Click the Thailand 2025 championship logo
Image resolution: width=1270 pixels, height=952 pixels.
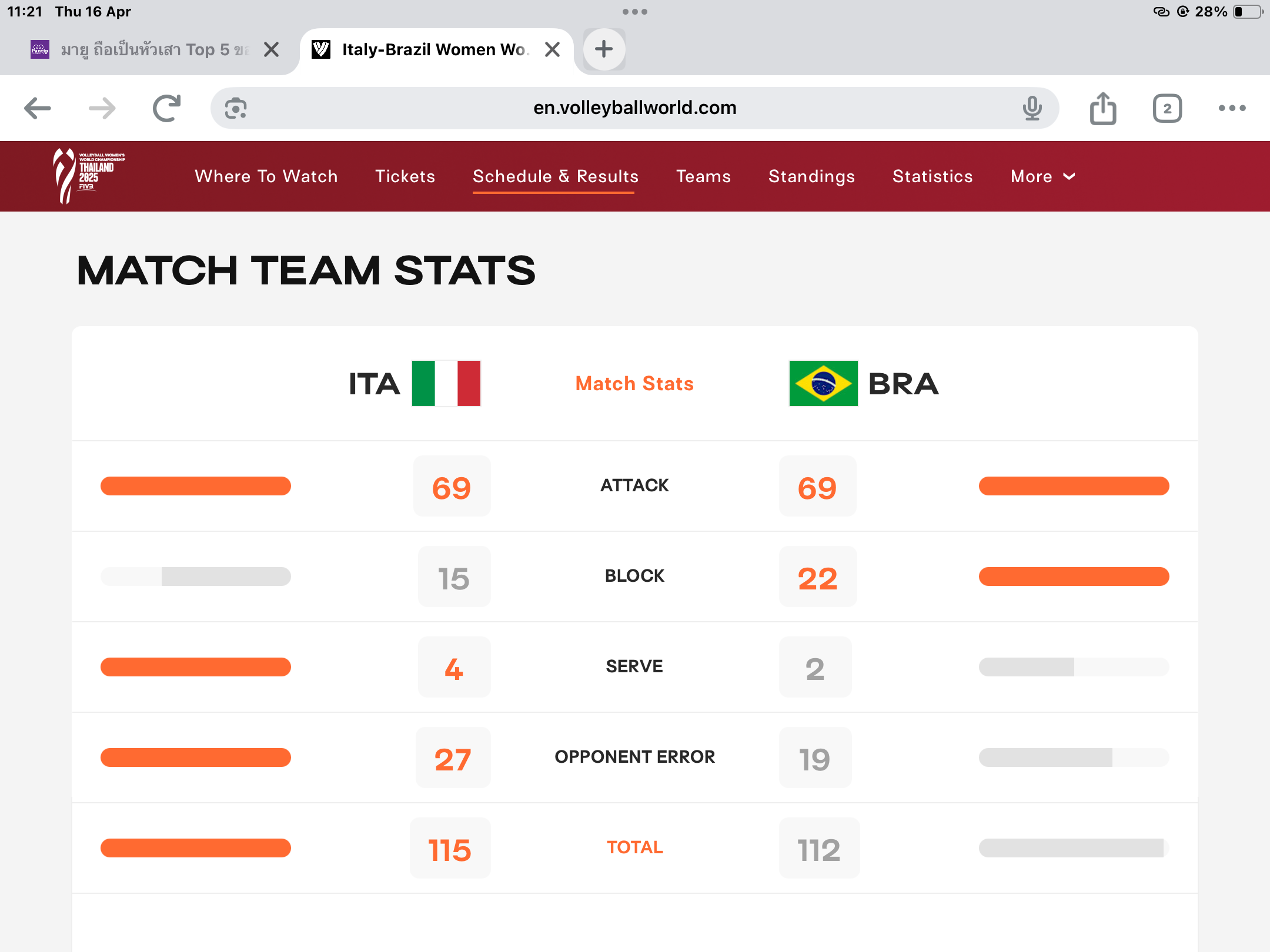[x=89, y=176]
